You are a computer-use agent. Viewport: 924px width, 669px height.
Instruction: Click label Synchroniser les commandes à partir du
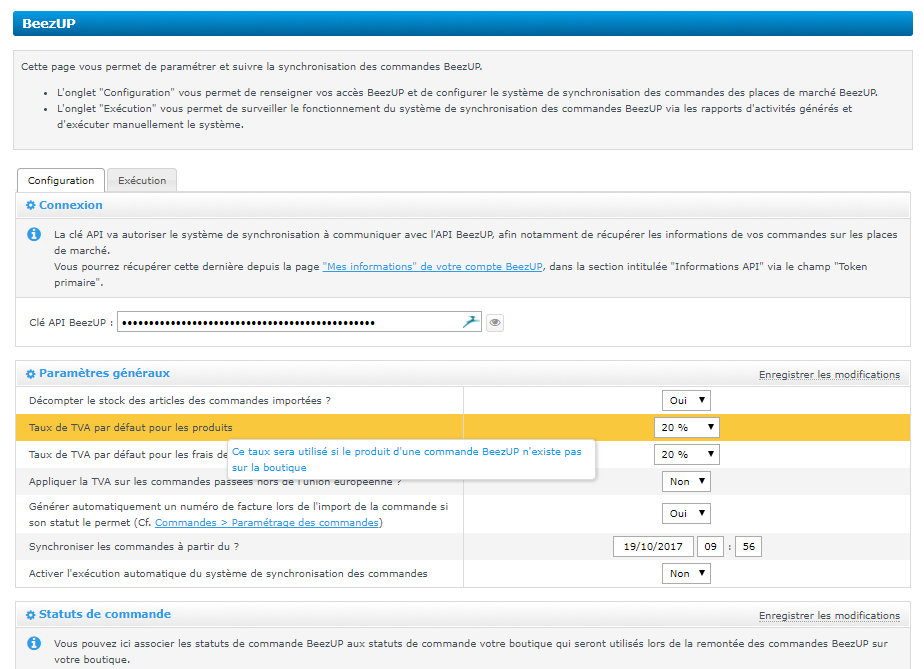tap(134, 546)
